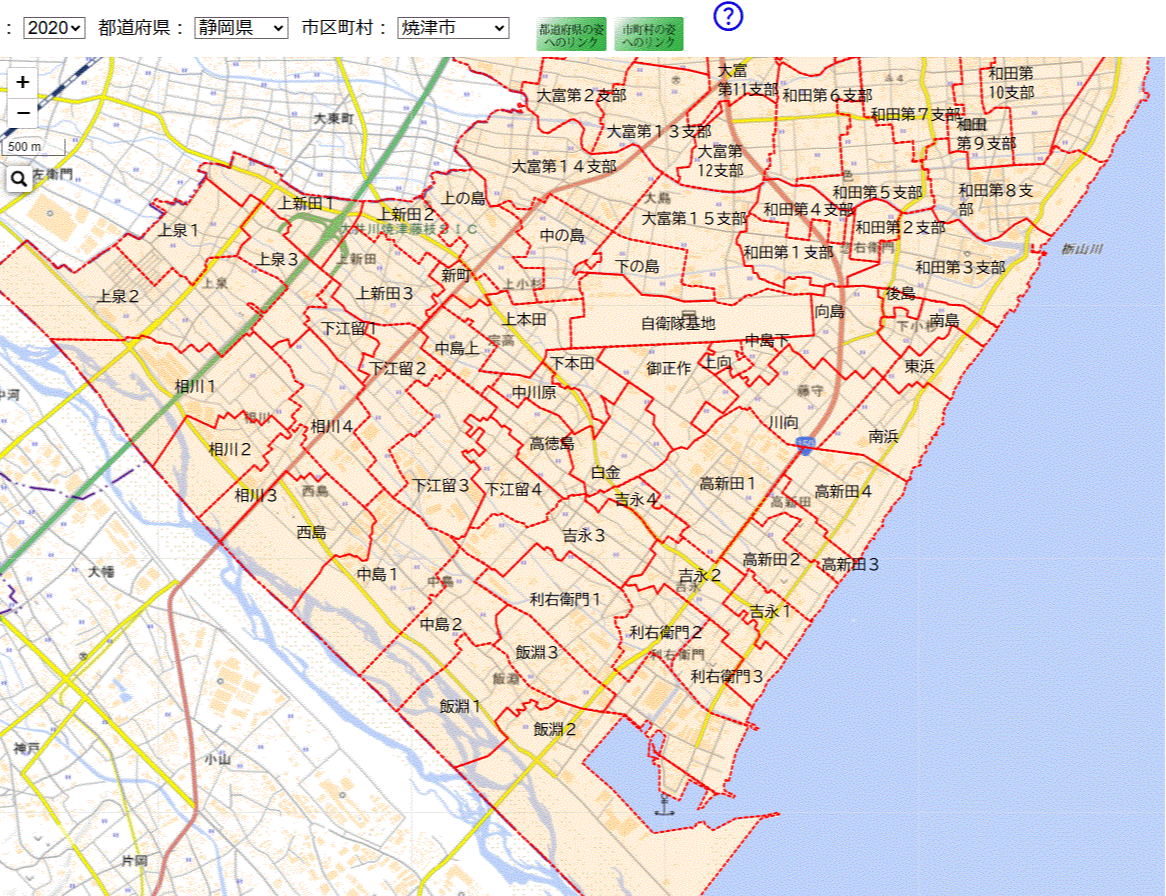Image resolution: width=1166 pixels, height=896 pixels.
Task: Select the 自衛隊基地 district on the map
Action: [678, 323]
